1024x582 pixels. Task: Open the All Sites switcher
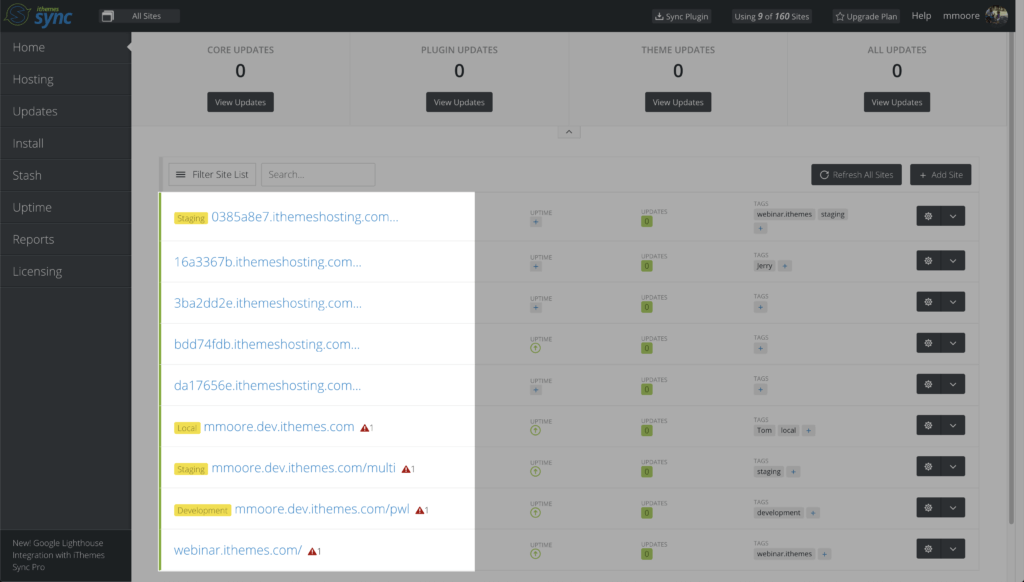tap(139, 16)
